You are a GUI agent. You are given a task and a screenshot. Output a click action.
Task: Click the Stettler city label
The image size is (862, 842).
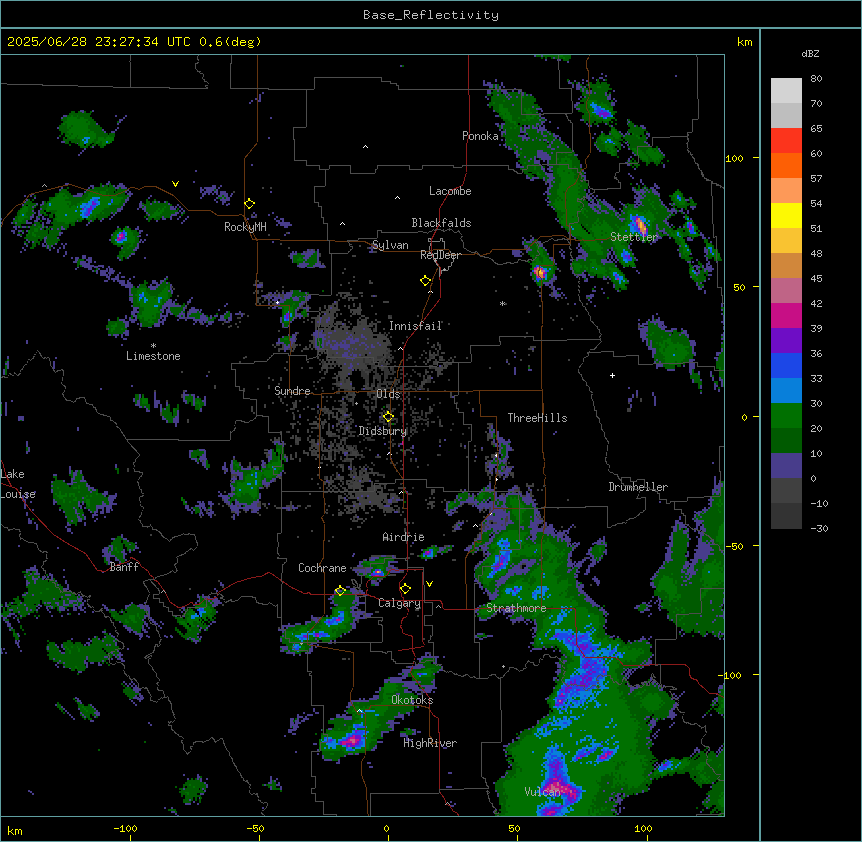tap(634, 237)
